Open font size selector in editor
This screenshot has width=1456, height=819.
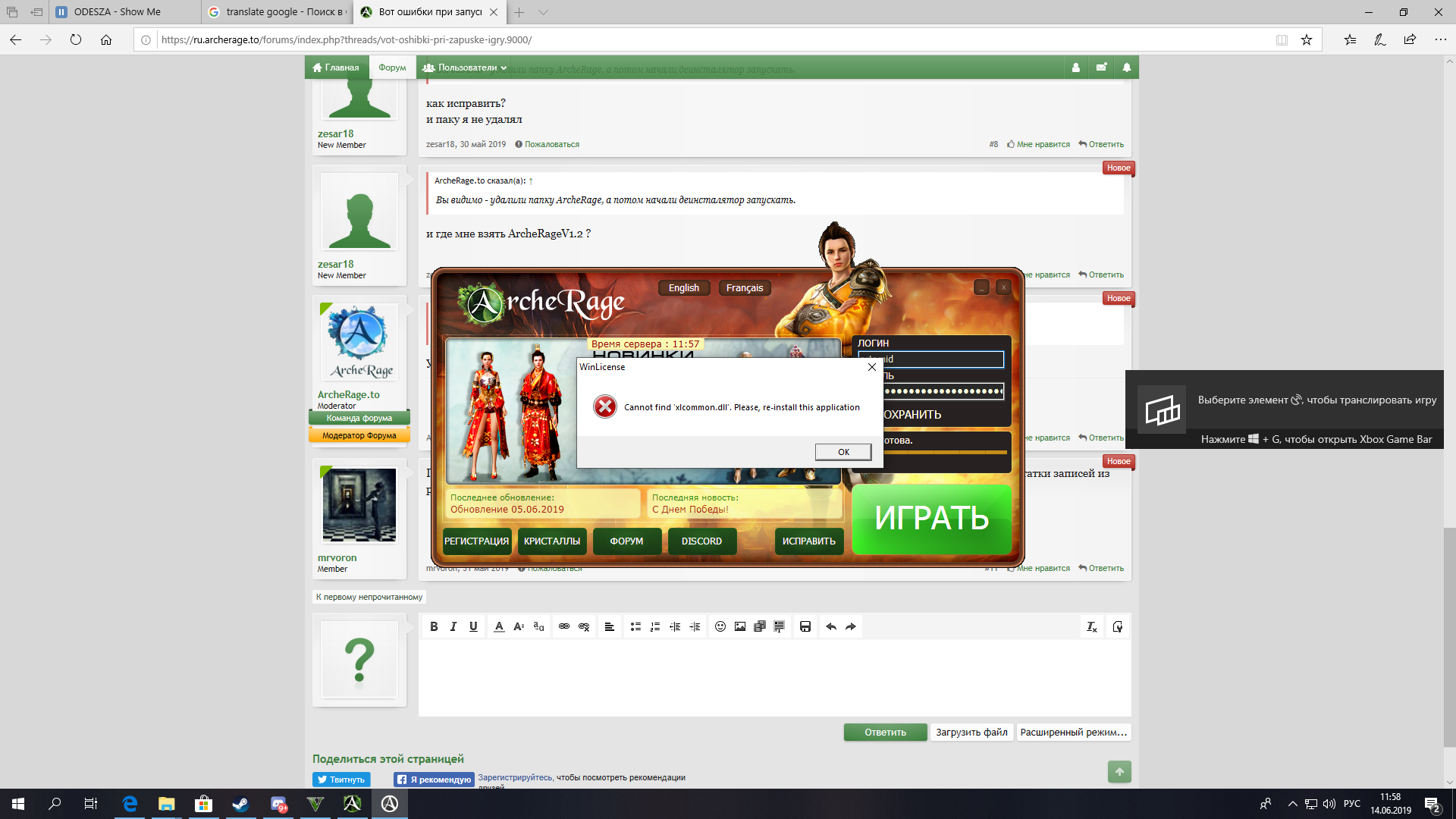click(519, 626)
